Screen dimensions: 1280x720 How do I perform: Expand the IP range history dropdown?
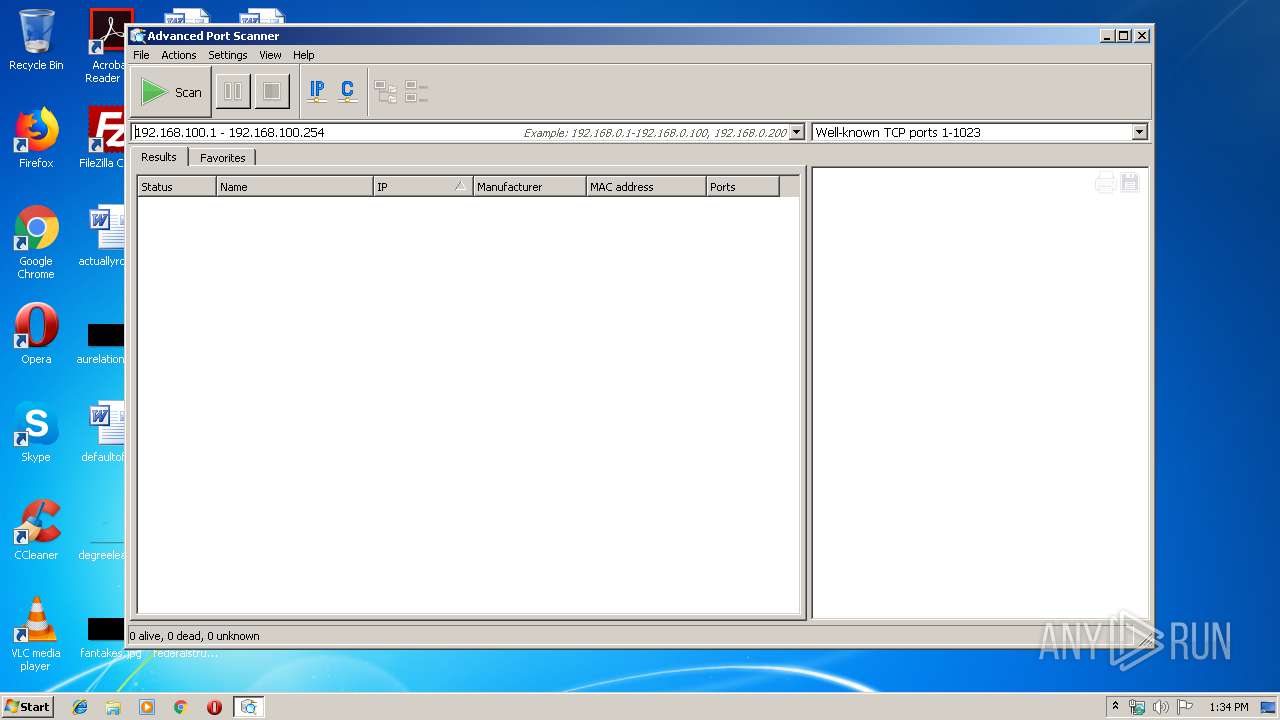pyautogui.click(x=797, y=132)
